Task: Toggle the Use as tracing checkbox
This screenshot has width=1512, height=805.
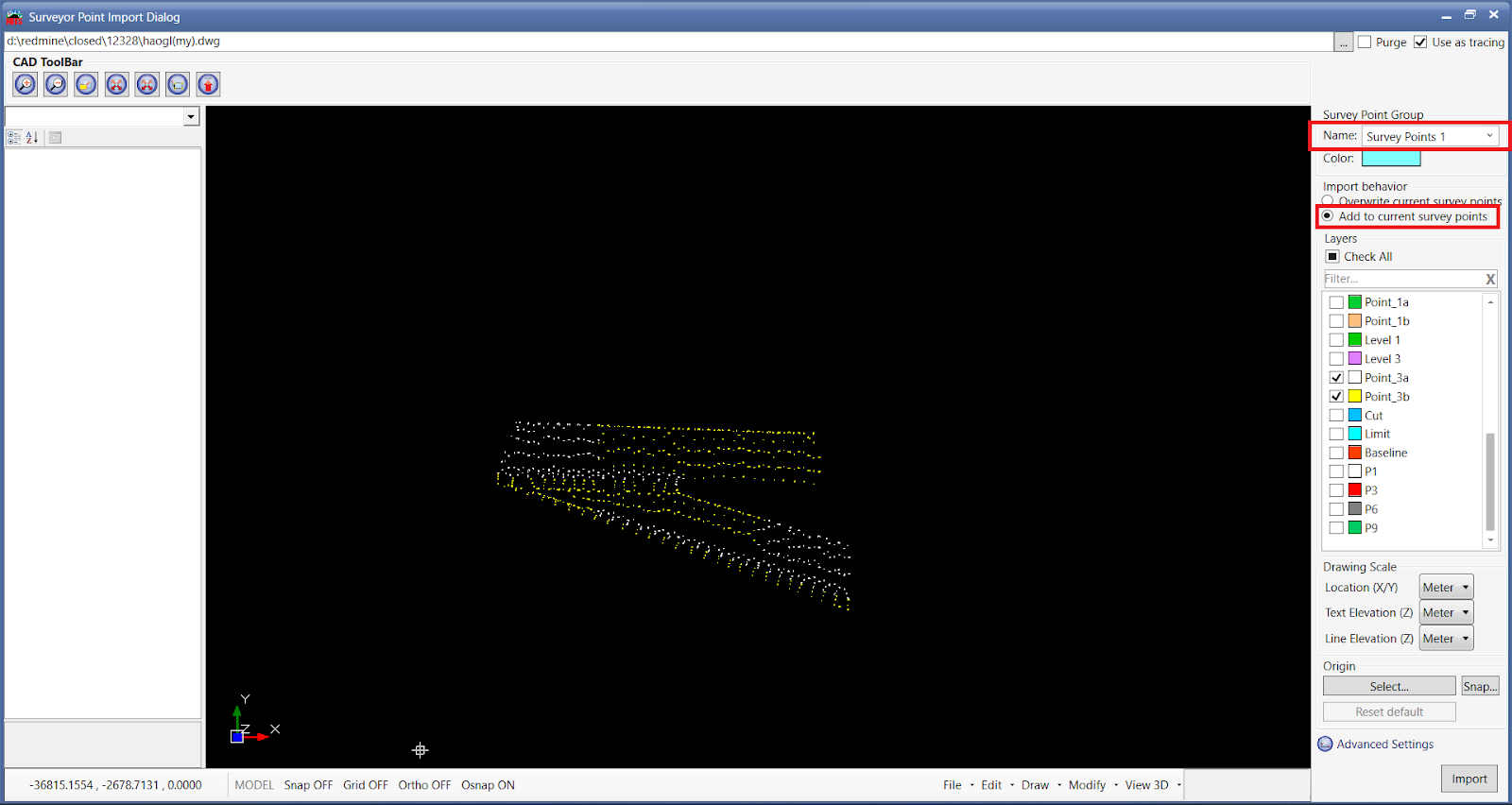Action: point(1420,42)
